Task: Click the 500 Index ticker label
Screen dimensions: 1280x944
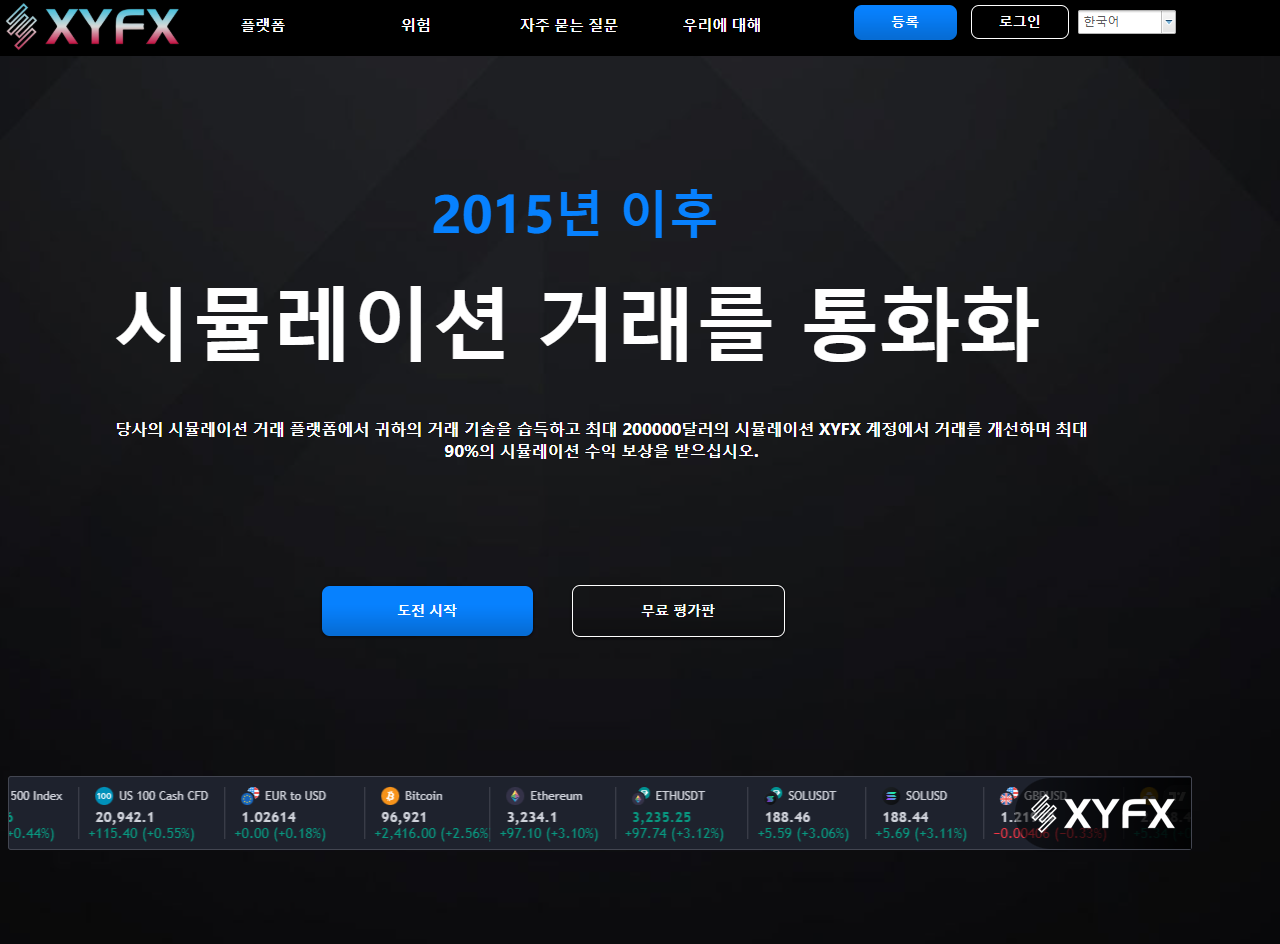Action: point(36,796)
